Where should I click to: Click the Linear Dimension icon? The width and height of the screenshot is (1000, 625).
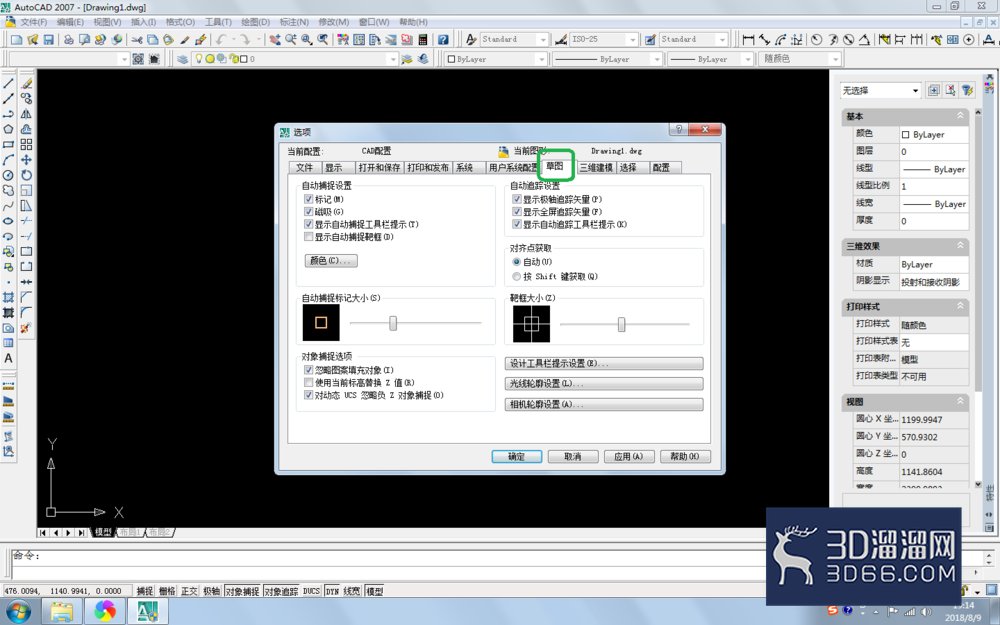coord(748,40)
